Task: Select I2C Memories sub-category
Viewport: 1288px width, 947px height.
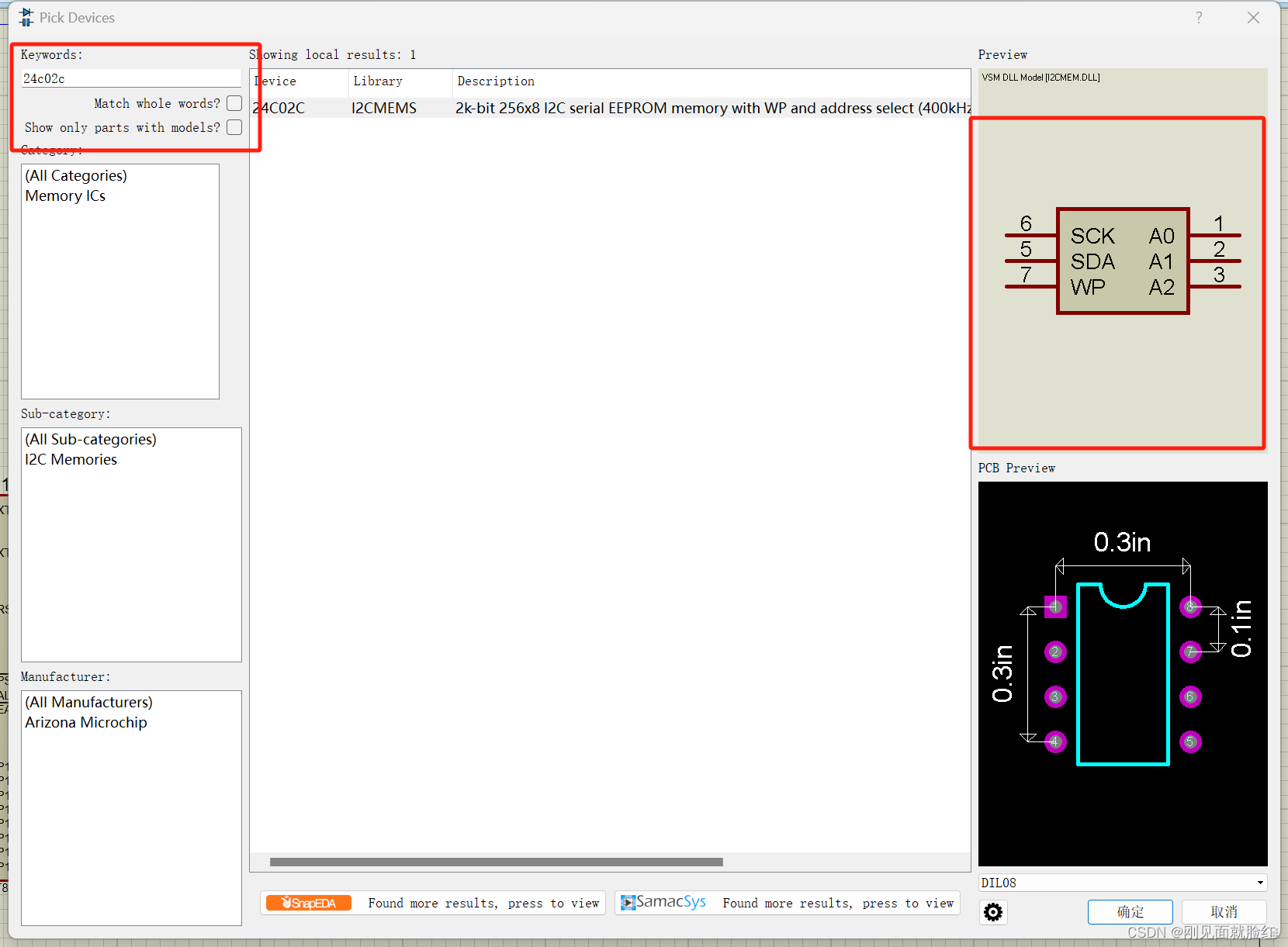Action: [71, 459]
